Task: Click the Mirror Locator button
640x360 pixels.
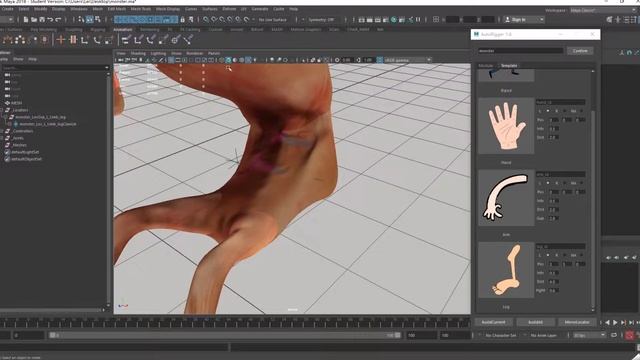Action: [x=577, y=322]
